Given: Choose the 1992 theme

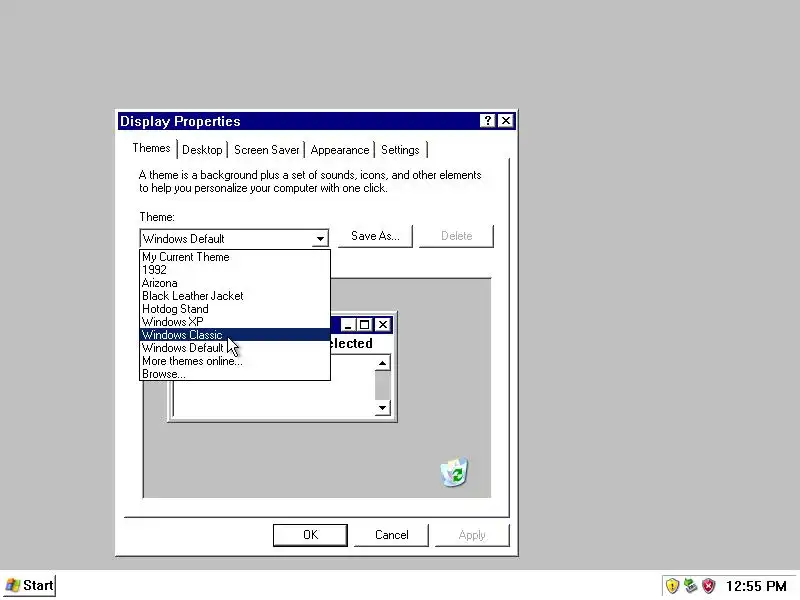Looking at the screenshot, I should click(x=235, y=270).
